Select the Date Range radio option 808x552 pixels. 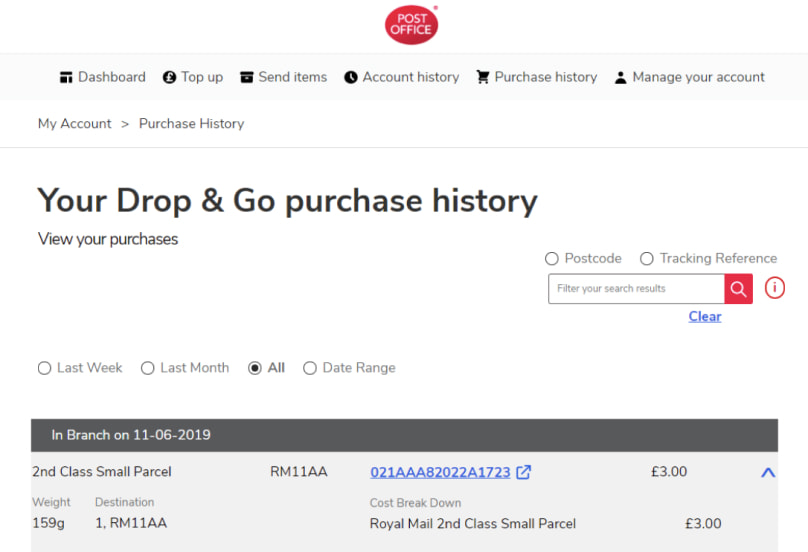(x=310, y=368)
